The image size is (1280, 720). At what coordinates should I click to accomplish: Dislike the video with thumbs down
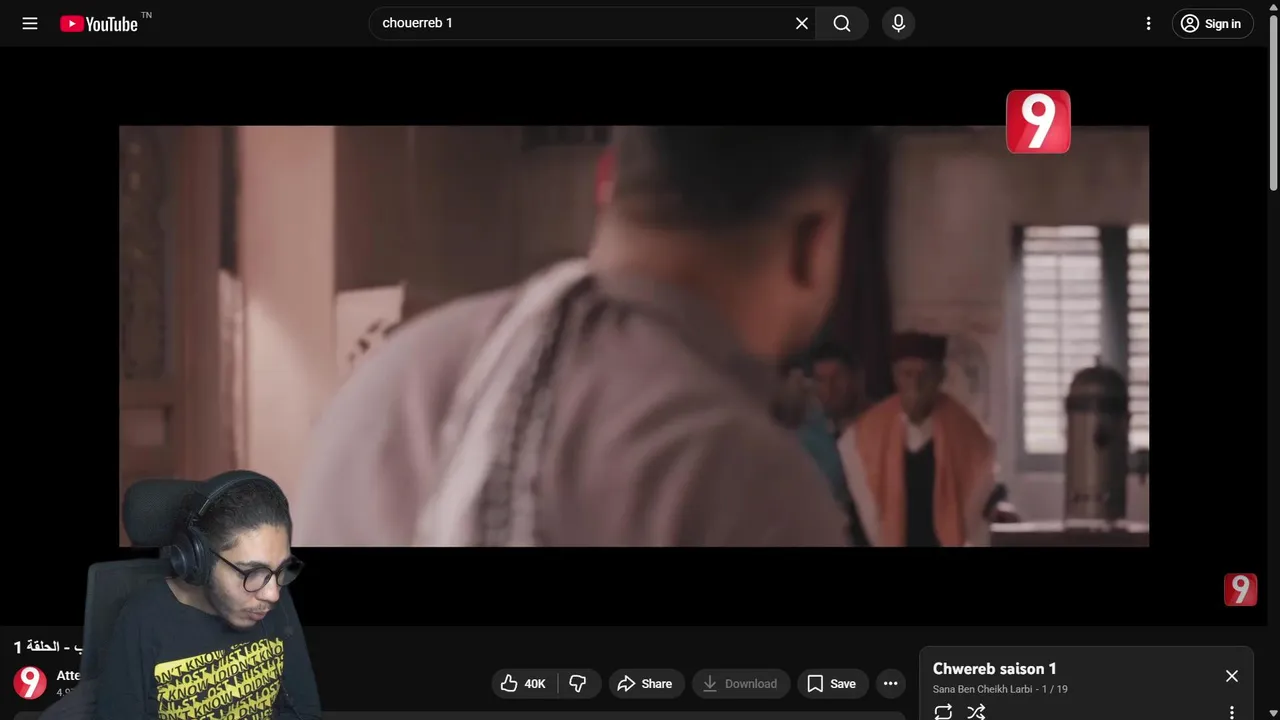coord(579,683)
